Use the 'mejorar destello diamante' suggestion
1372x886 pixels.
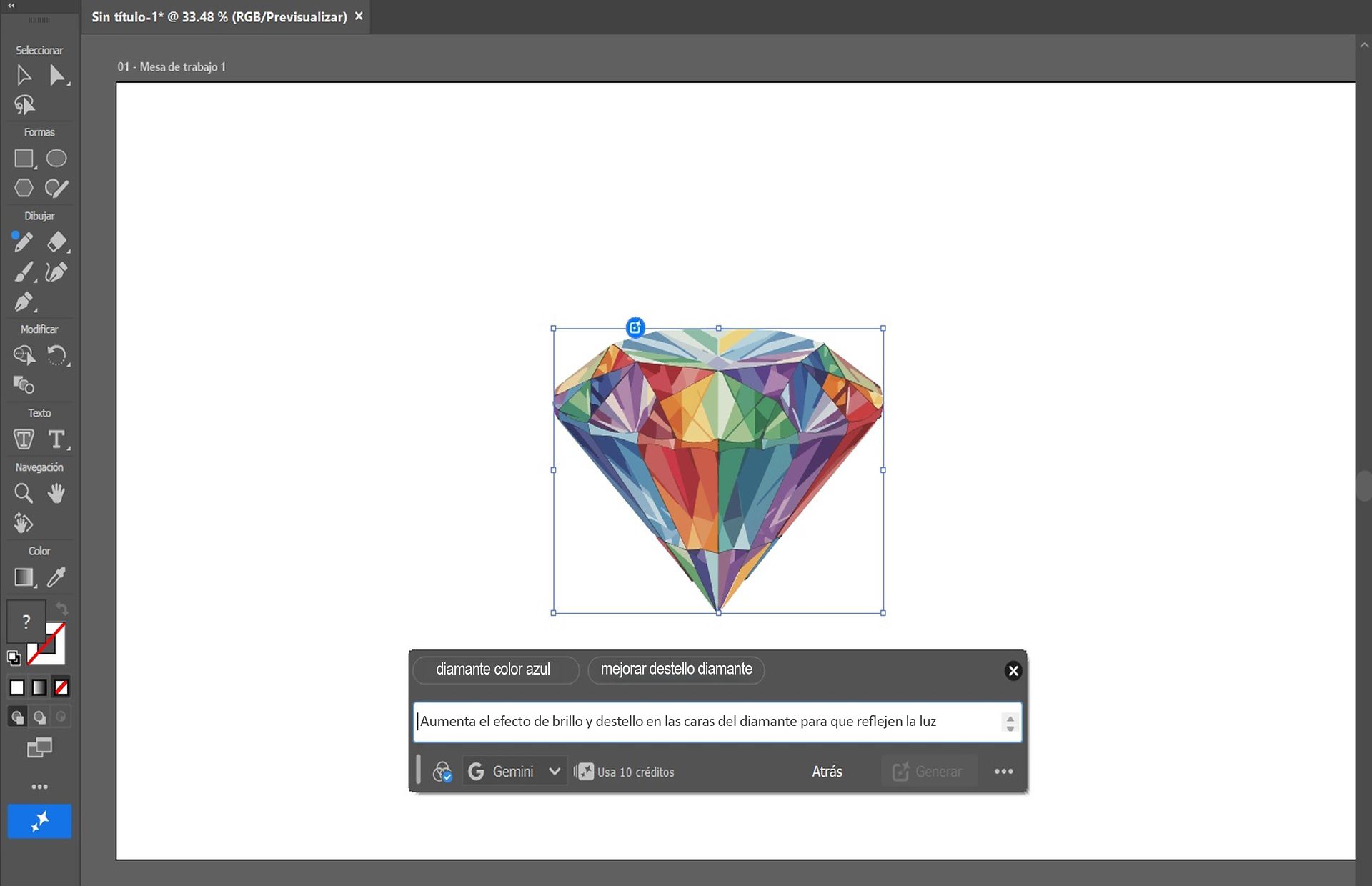point(676,670)
